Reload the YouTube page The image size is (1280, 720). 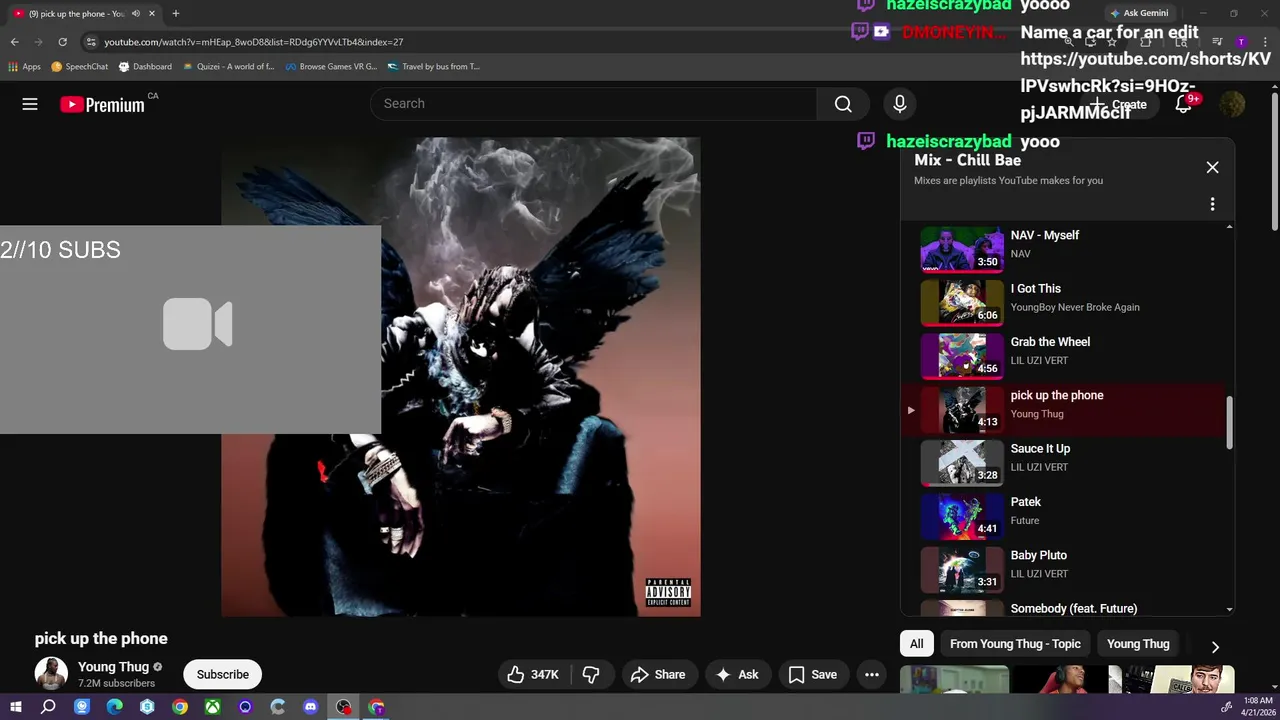(62, 42)
